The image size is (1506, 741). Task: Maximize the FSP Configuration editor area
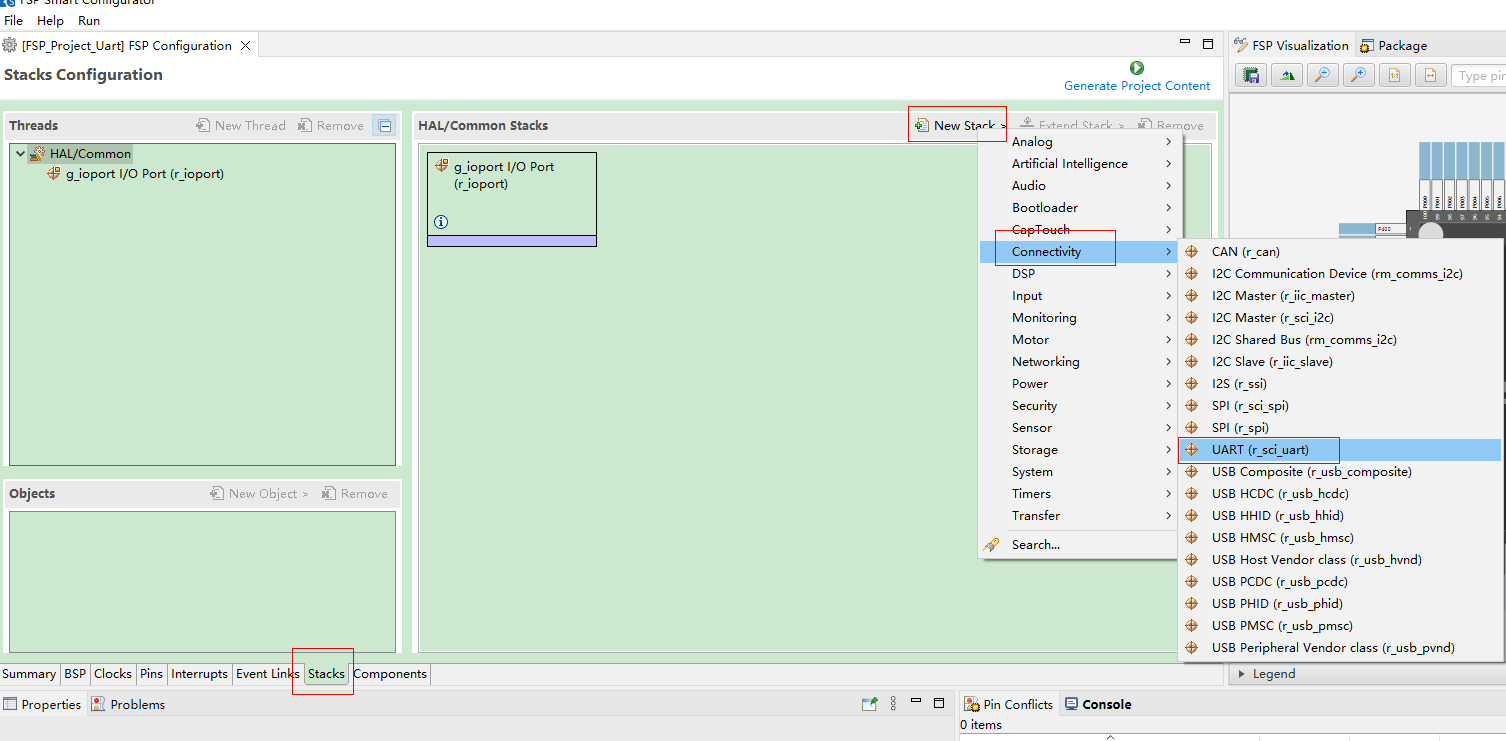1208,44
